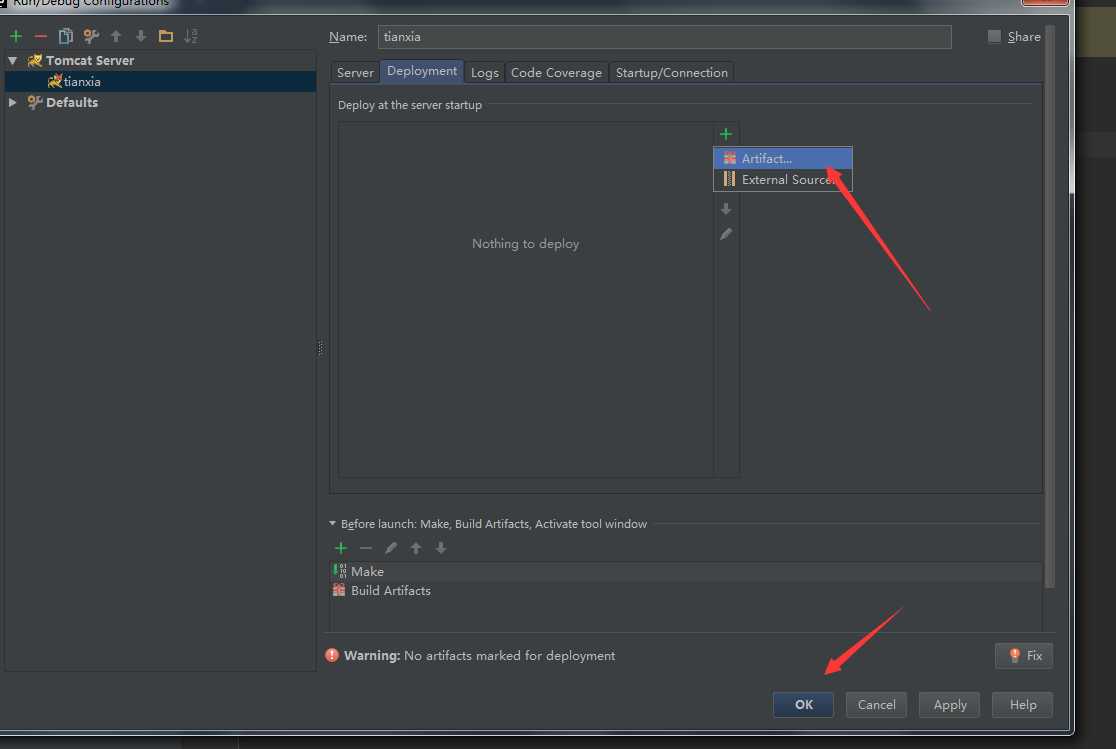Viewport: 1116px width, 749px height.
Task: Toggle the Share checkbox
Action: (994, 36)
